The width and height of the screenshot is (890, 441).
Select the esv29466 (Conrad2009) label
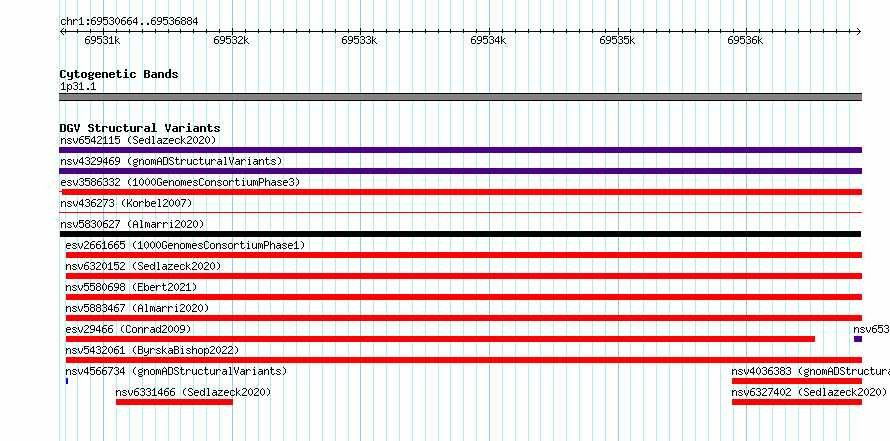coord(128,329)
